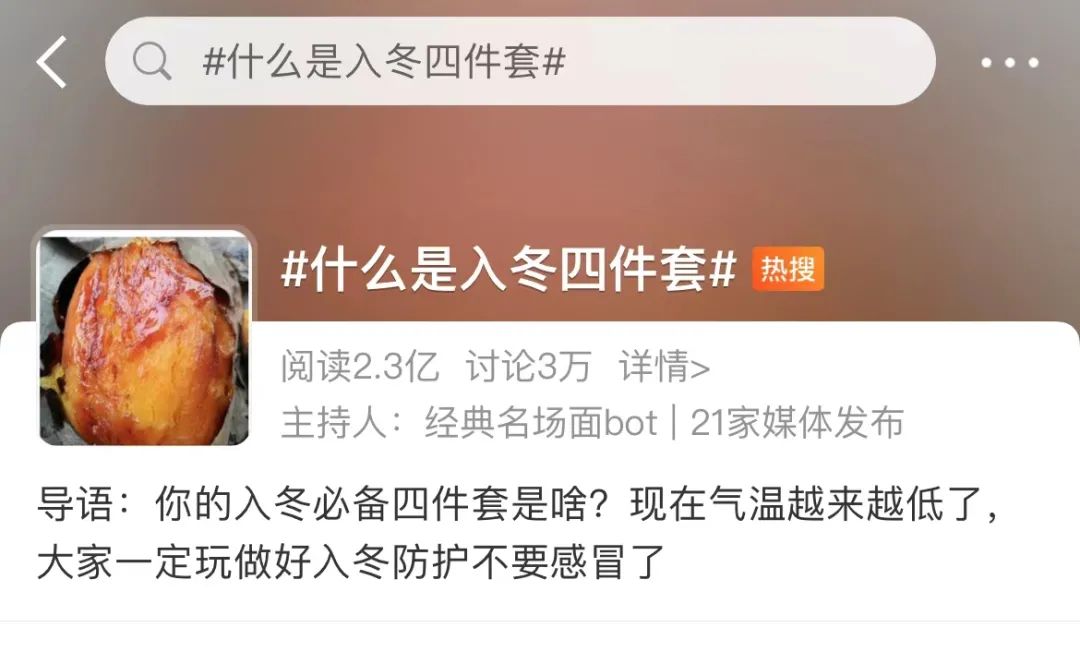Image resolution: width=1080 pixels, height=652 pixels.
Task: Click the white card area beside the thumbnail
Action: [x=964, y=386]
